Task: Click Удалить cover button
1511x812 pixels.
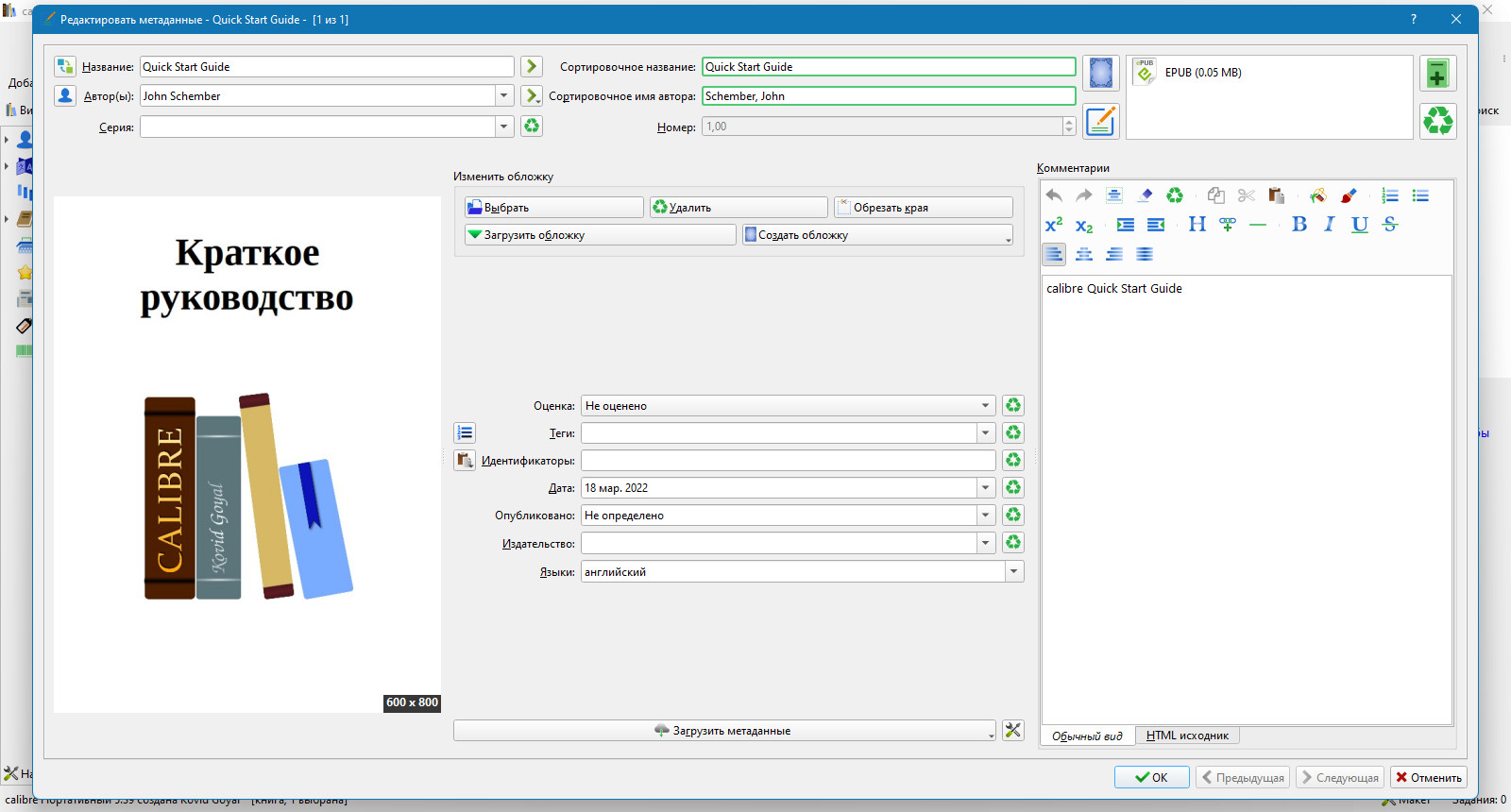Action: point(739,207)
